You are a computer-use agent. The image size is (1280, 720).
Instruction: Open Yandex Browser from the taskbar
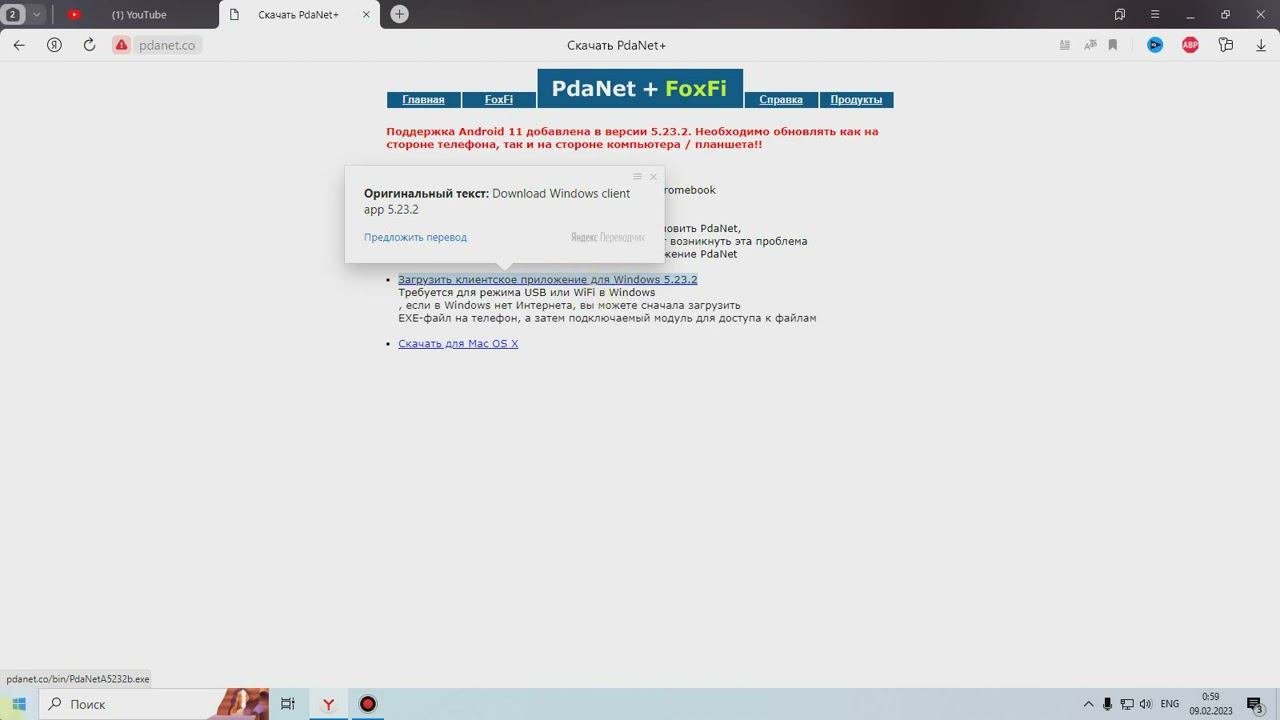pos(328,704)
